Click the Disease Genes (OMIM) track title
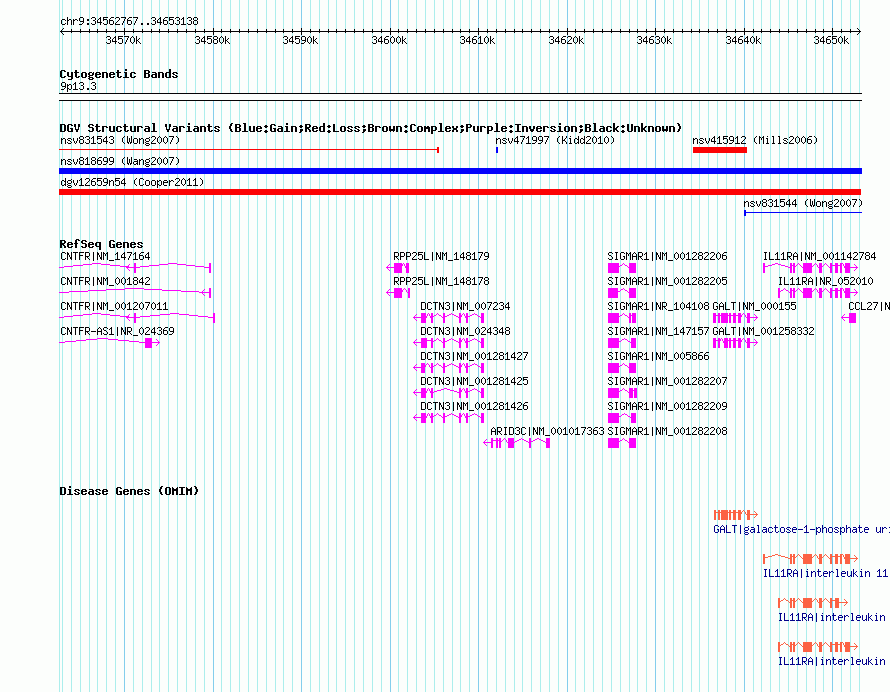 tap(129, 491)
